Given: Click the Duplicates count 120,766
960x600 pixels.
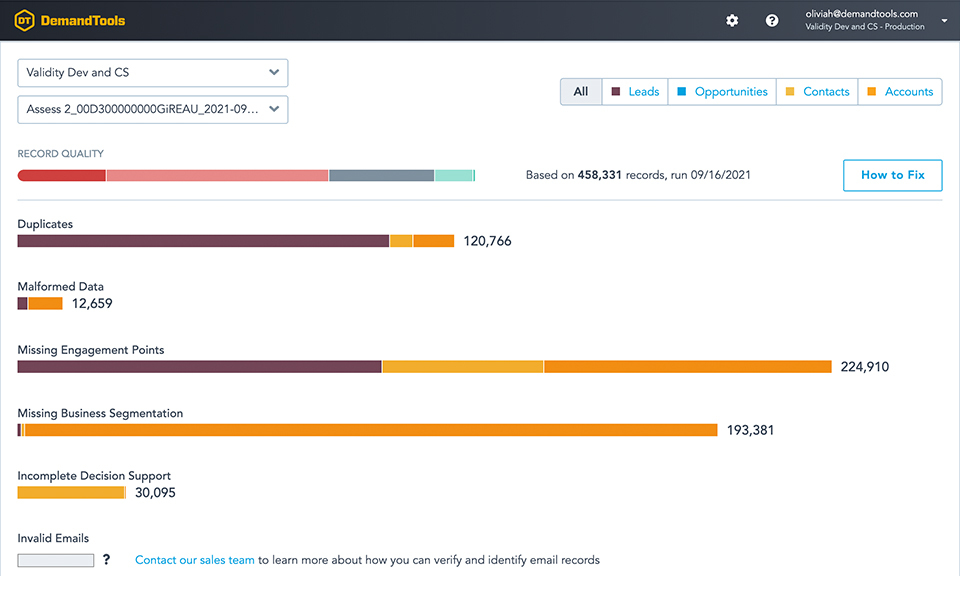Looking at the screenshot, I should 487,241.
